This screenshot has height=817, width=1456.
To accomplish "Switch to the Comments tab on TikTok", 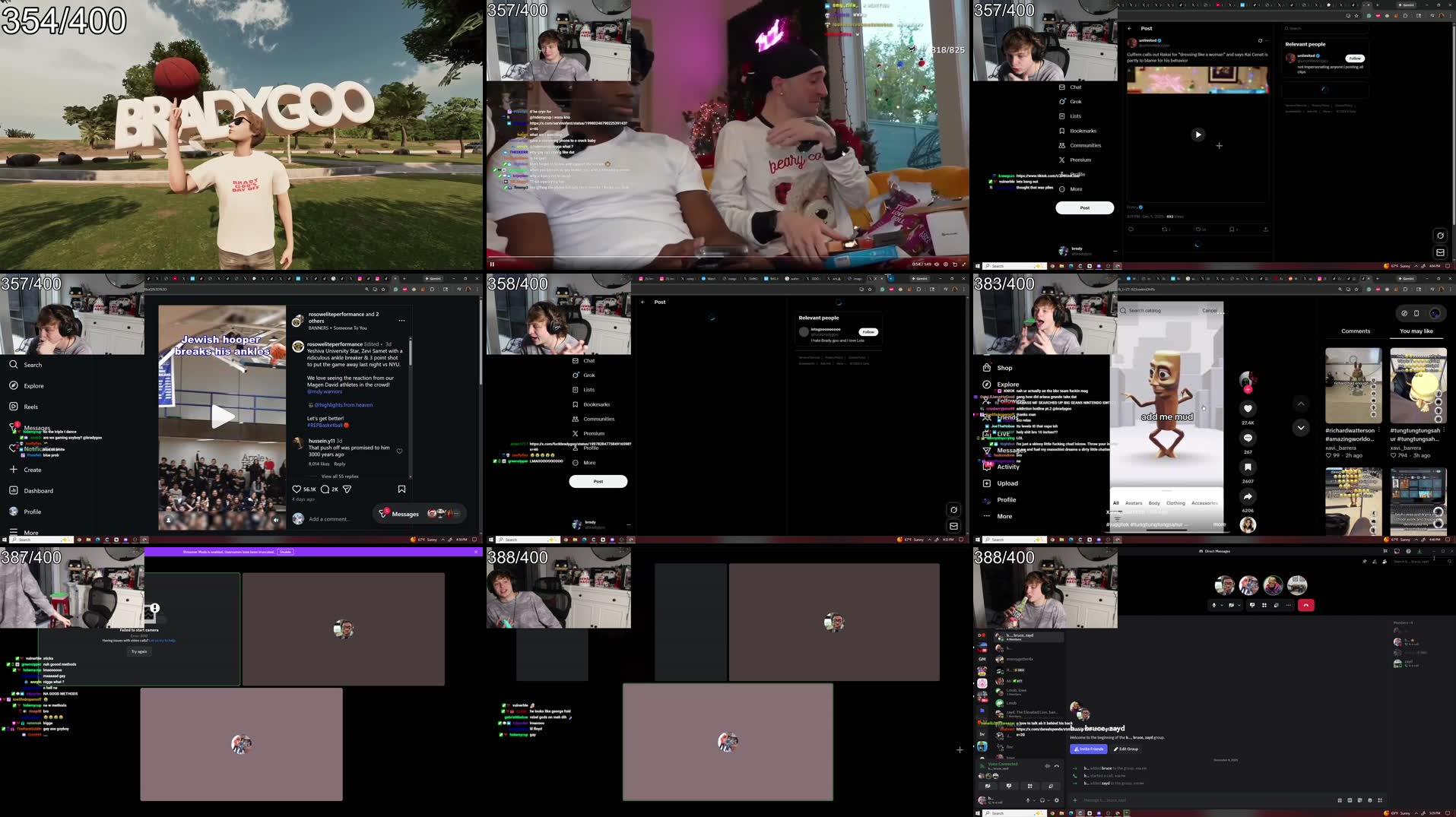I will [1355, 331].
